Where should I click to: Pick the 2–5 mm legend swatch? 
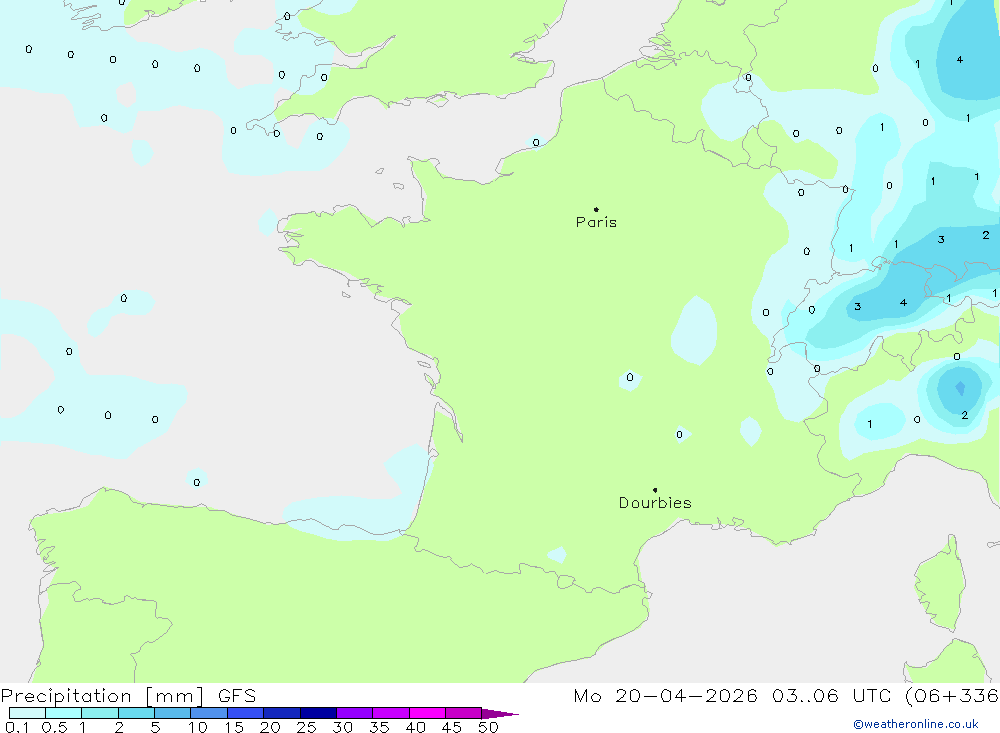[136, 713]
